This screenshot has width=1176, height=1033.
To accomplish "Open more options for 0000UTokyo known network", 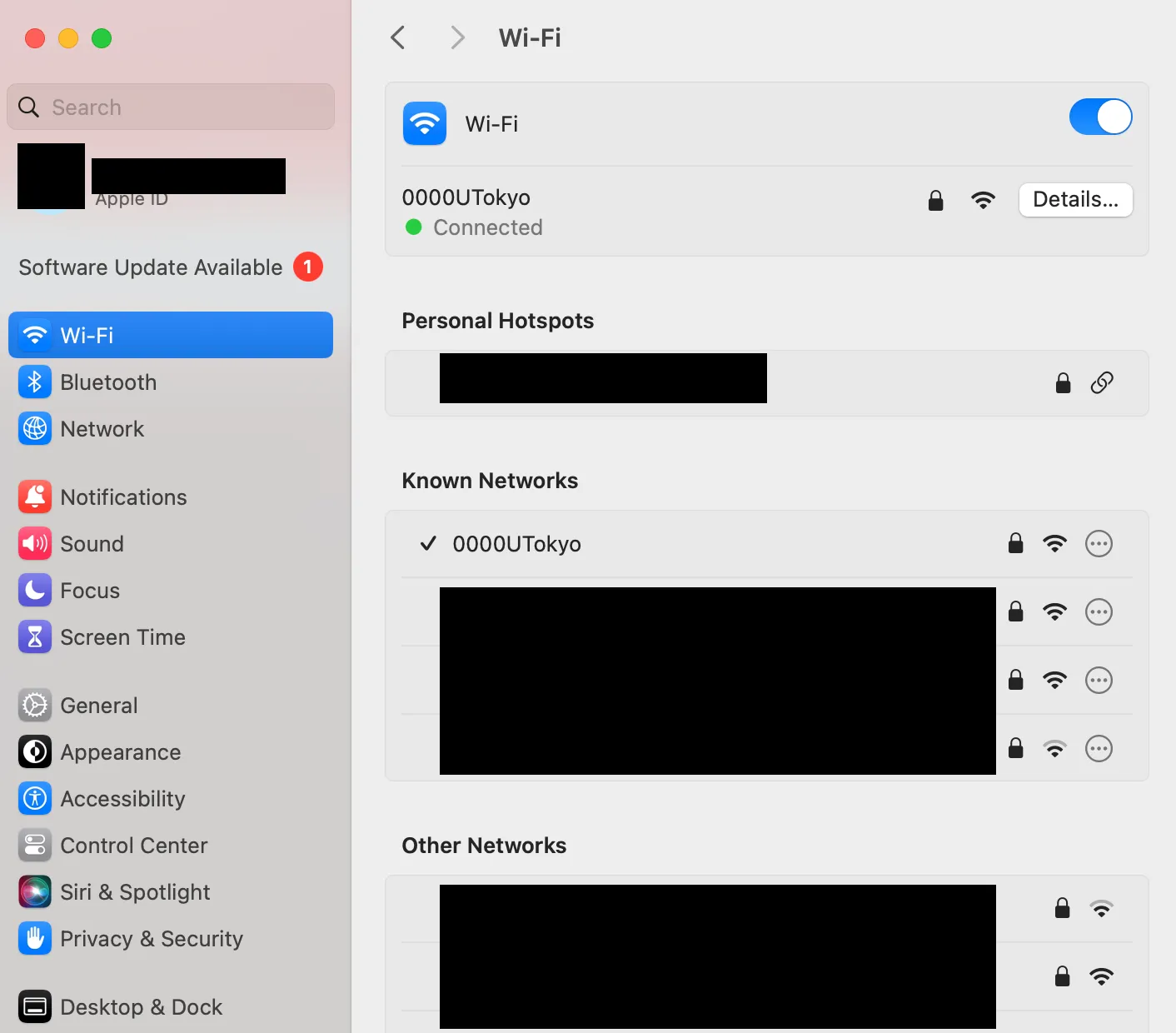I will point(1099,544).
